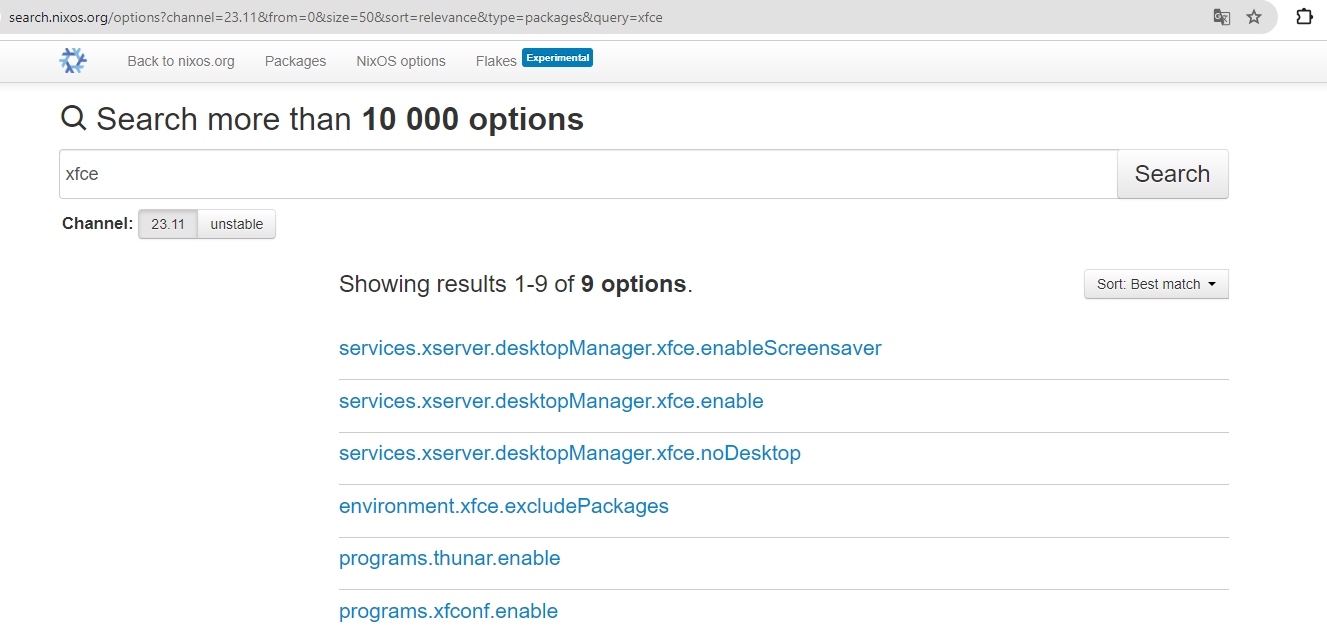Image resolution: width=1327 pixels, height=635 pixels.
Task: Click Back to nixos.org
Action: click(181, 61)
